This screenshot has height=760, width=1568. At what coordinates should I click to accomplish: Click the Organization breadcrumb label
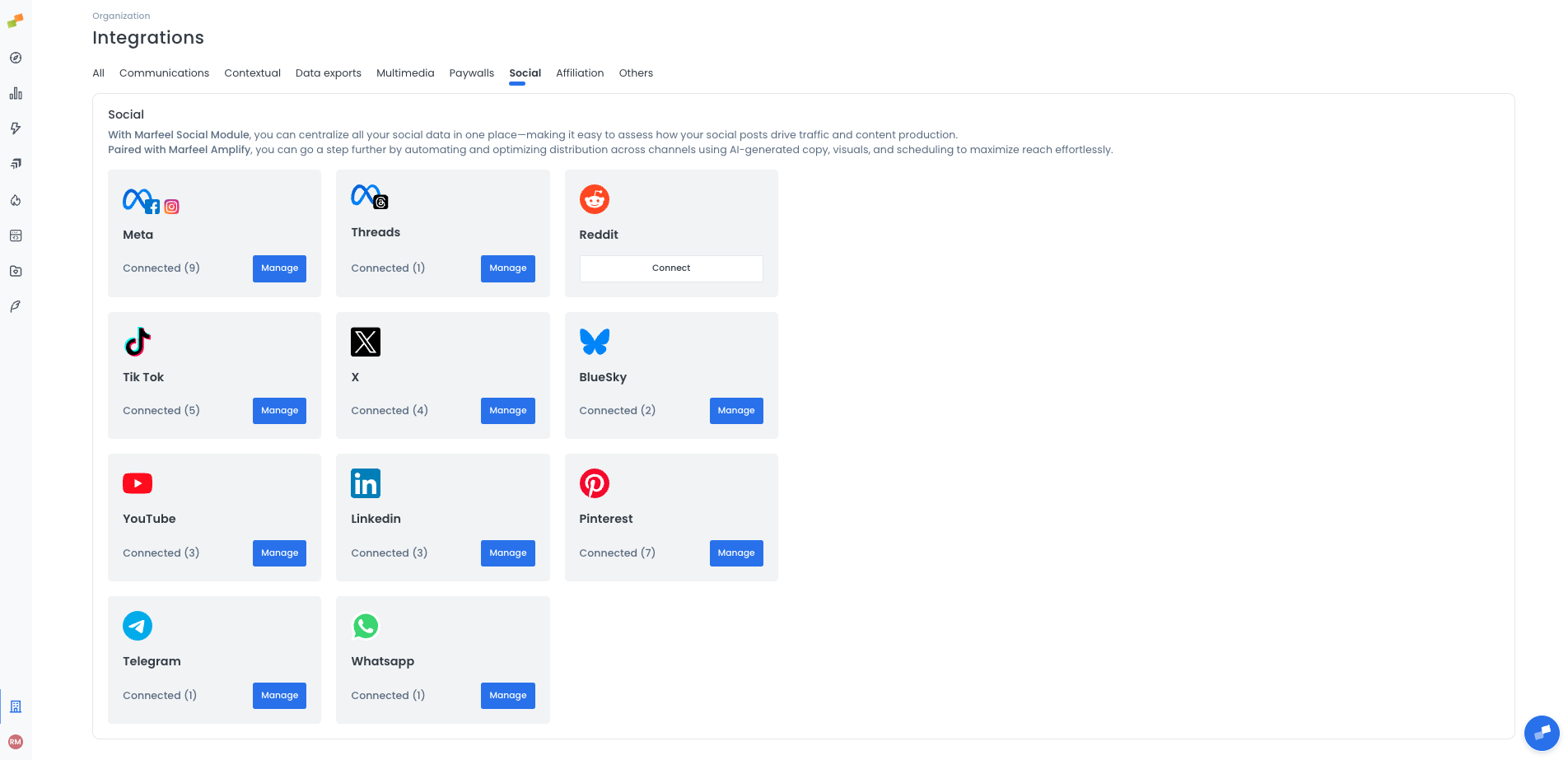(x=121, y=16)
